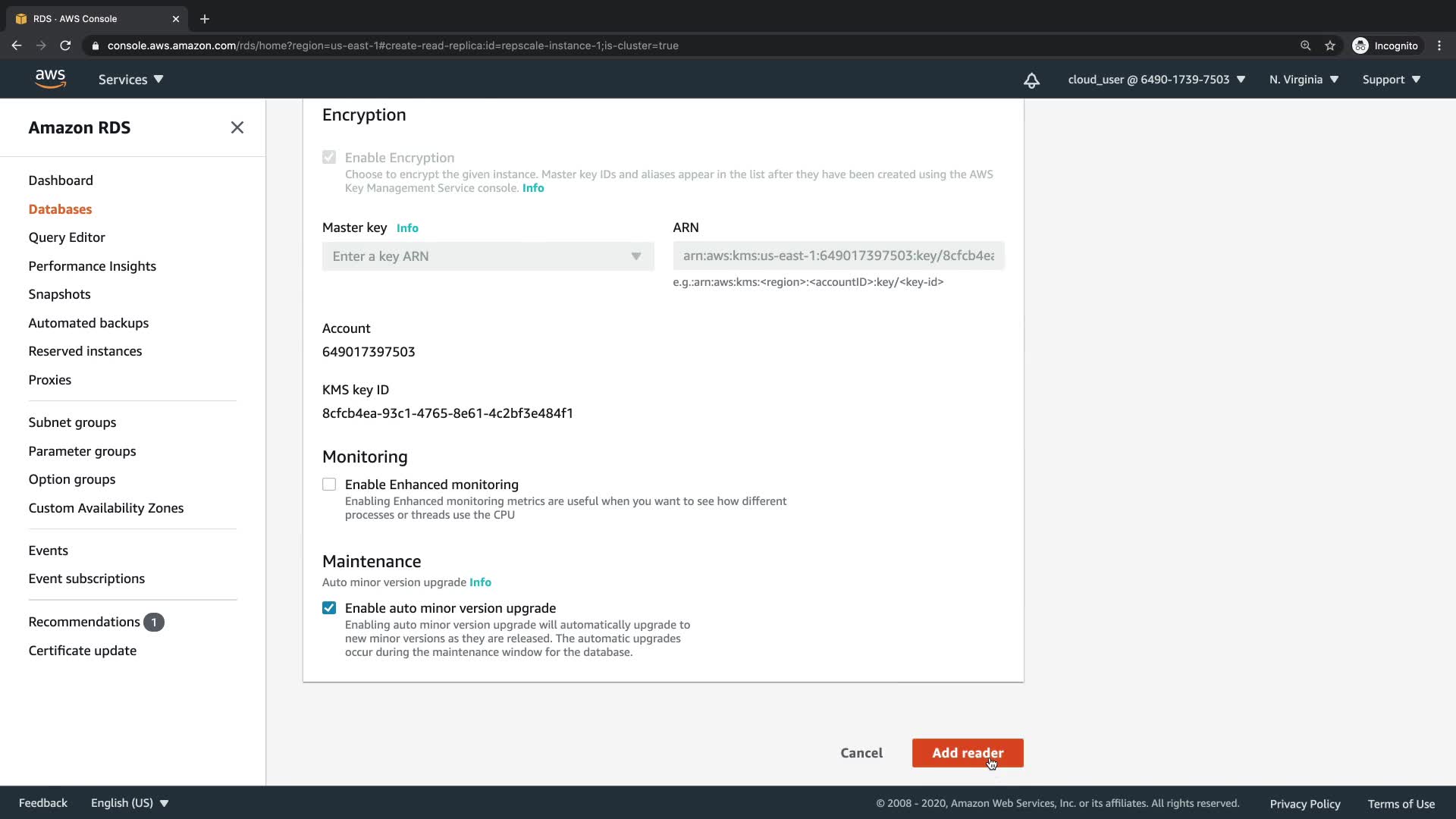Screen dimensions: 1456x819
Task: Click the ARN text input field
Action: pyautogui.click(x=838, y=256)
